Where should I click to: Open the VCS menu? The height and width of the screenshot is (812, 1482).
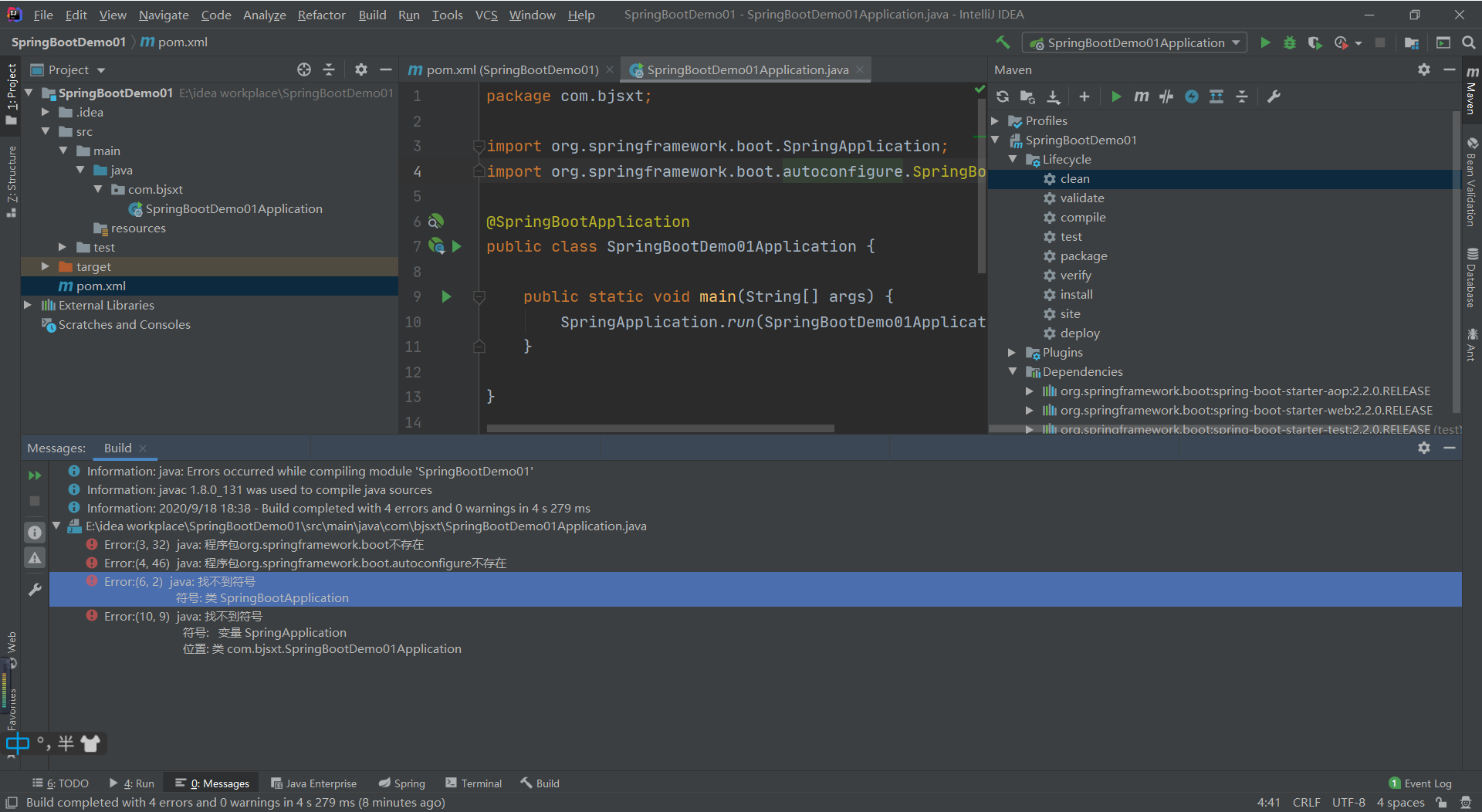pos(486,15)
